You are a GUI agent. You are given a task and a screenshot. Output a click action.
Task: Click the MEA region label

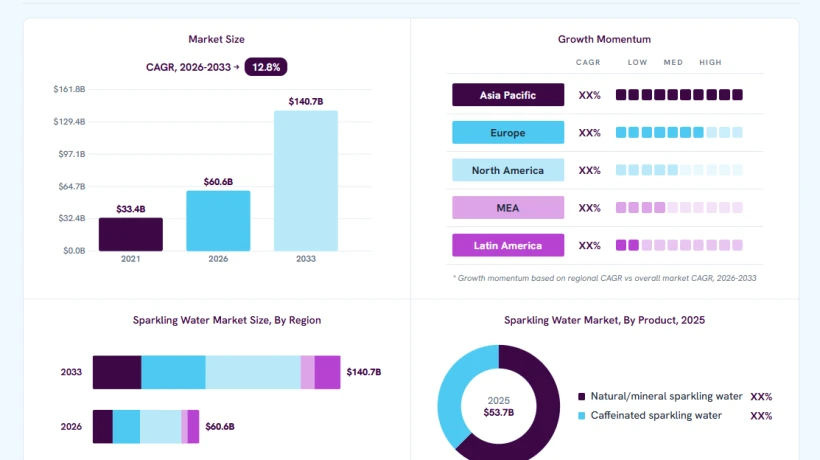[x=508, y=208]
